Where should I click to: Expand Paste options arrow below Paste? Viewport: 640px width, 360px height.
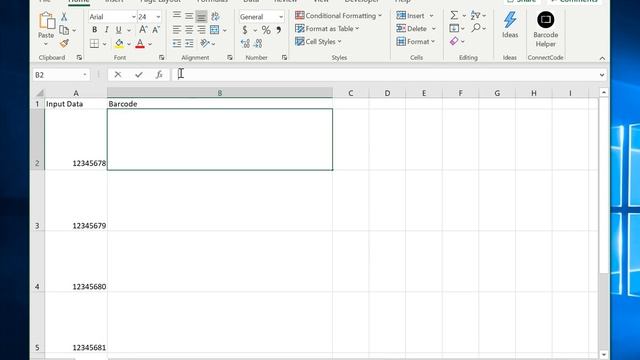point(46,44)
